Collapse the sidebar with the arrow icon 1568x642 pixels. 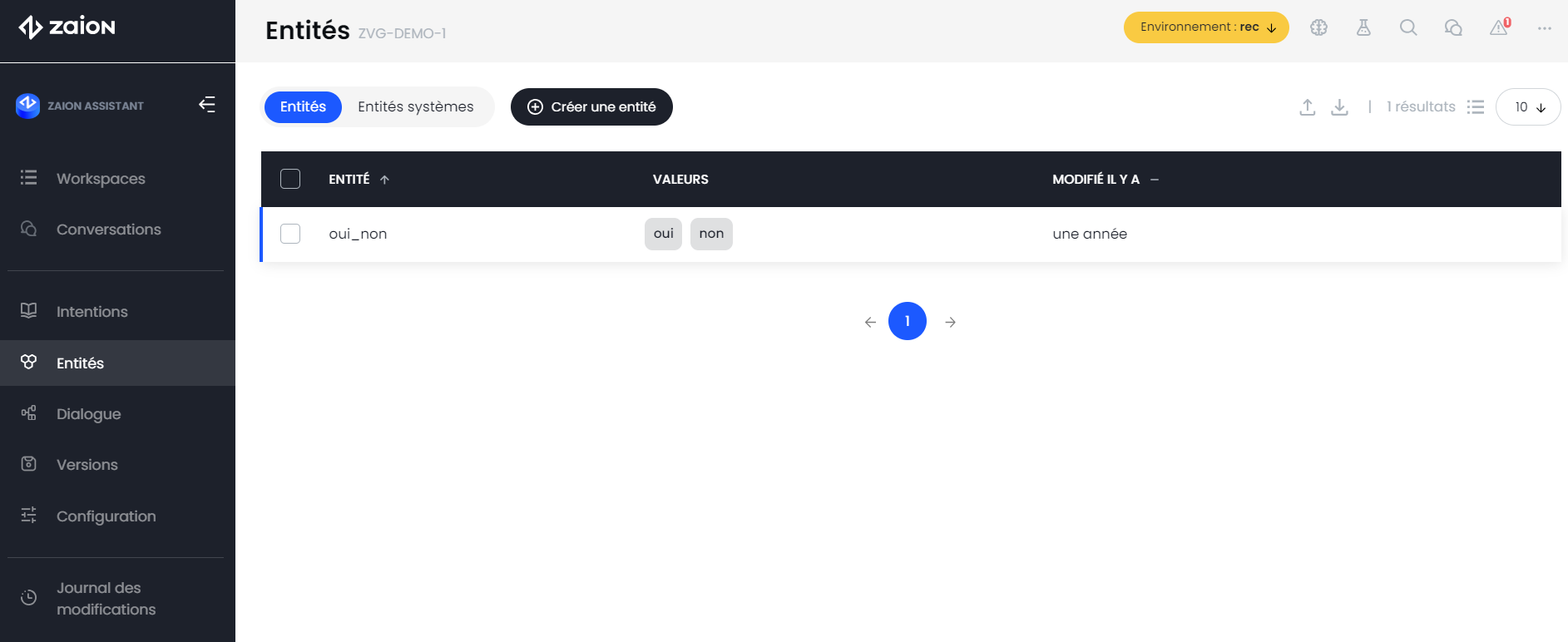click(207, 105)
